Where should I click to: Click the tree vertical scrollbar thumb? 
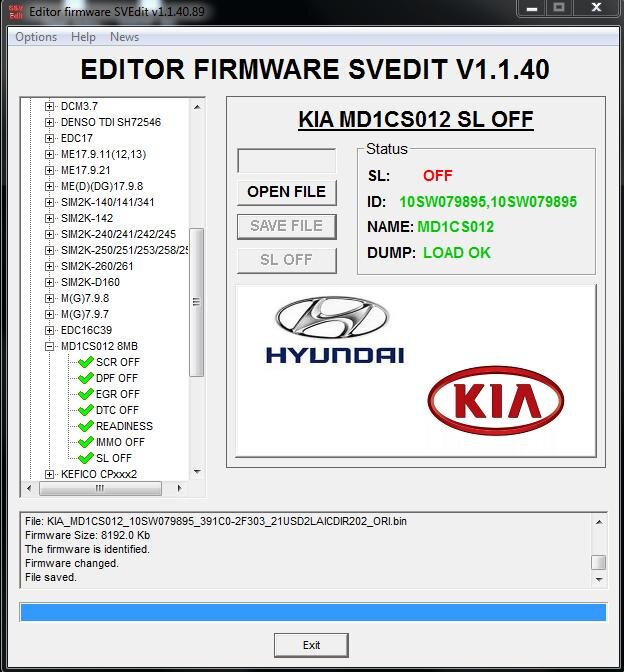coord(197,302)
